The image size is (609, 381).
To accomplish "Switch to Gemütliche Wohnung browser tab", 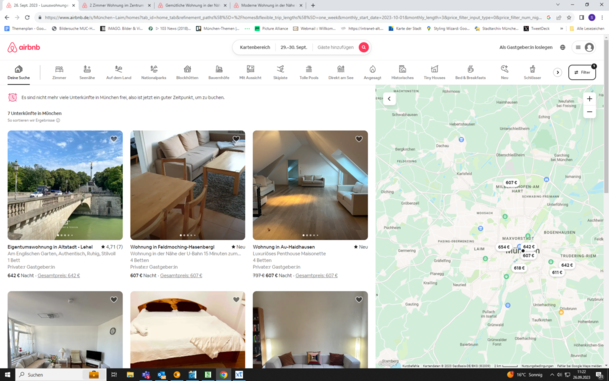I will 192,5.
